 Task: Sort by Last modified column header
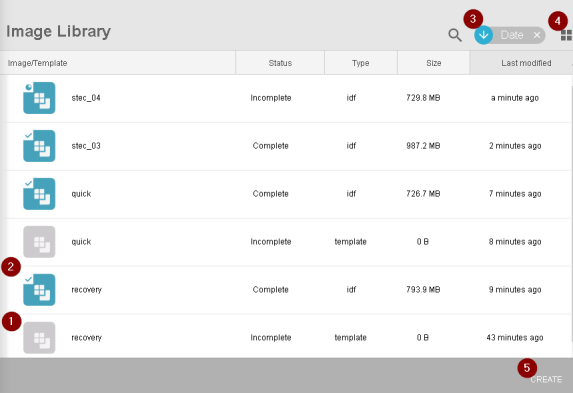[526, 63]
